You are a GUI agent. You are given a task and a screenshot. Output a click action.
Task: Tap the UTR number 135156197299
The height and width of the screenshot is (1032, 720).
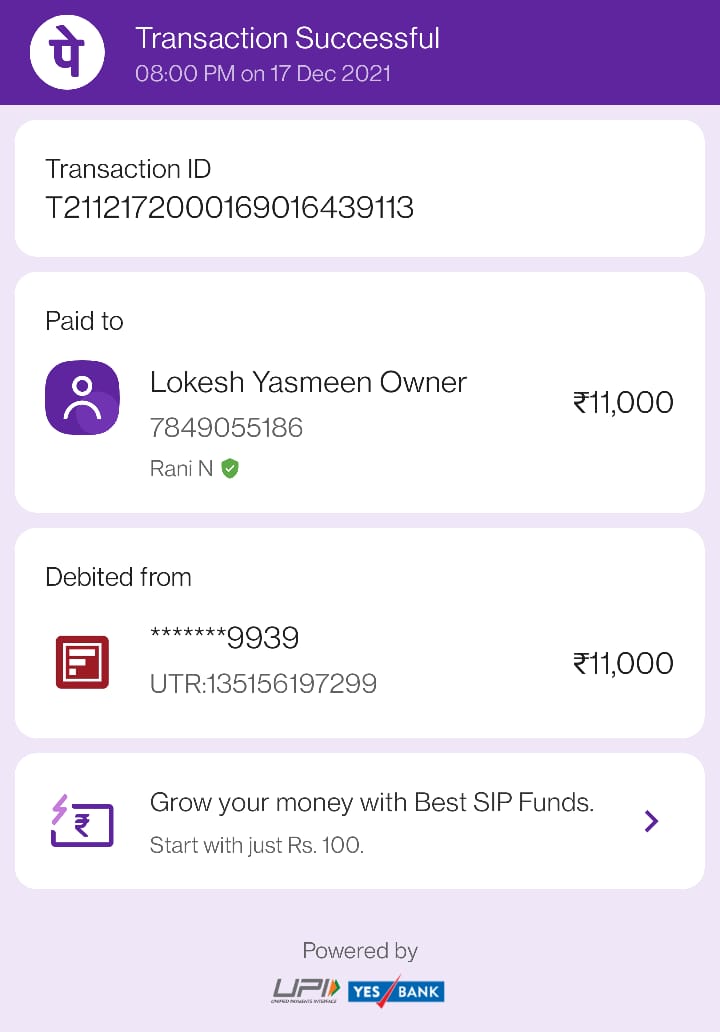pos(263,684)
